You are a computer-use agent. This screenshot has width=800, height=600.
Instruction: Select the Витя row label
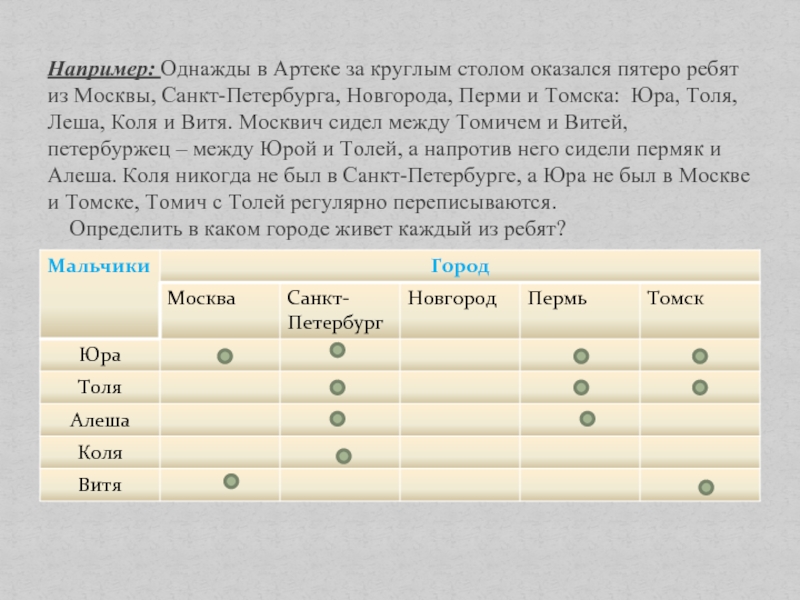pos(99,485)
